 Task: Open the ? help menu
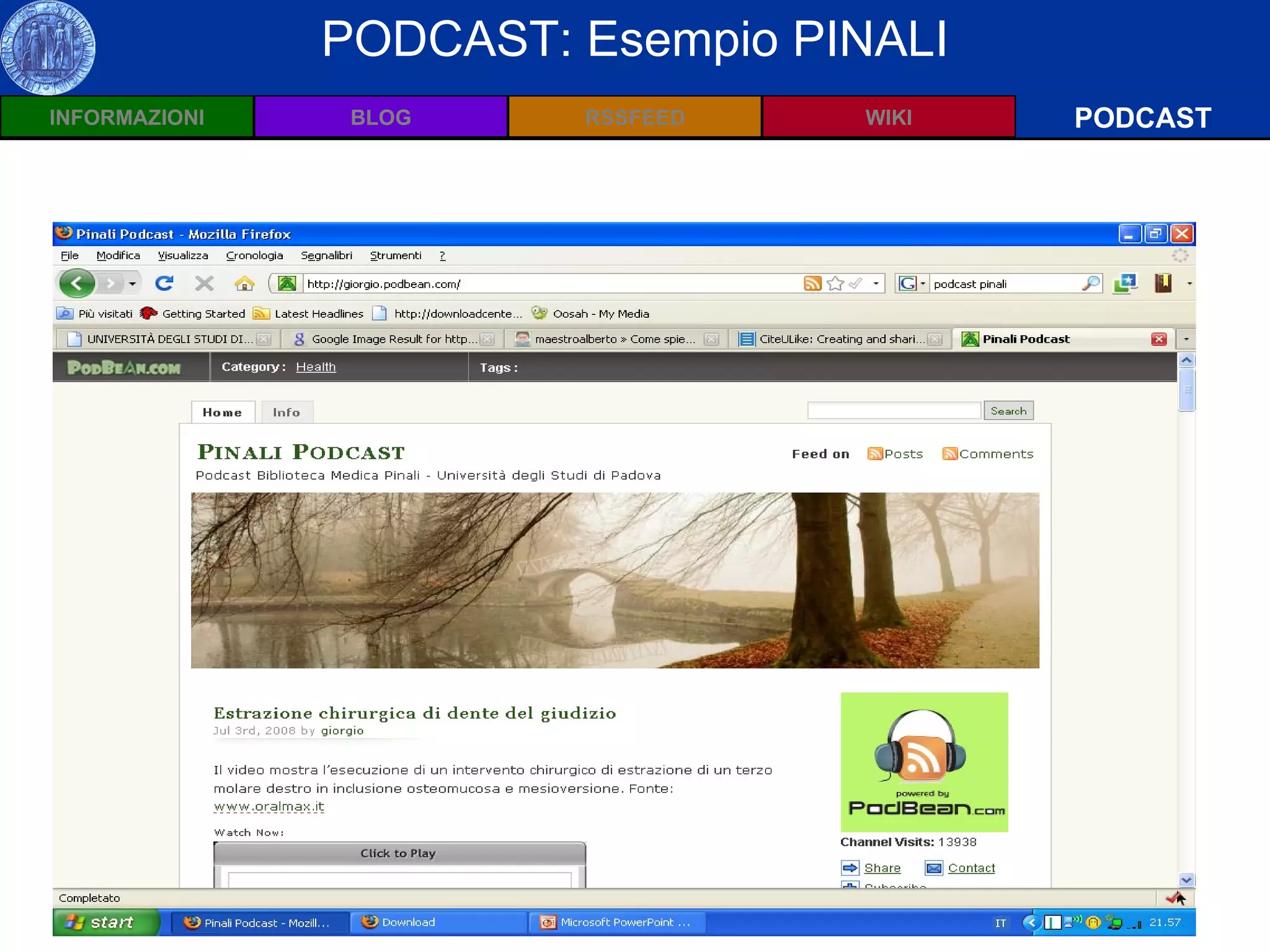point(442,255)
